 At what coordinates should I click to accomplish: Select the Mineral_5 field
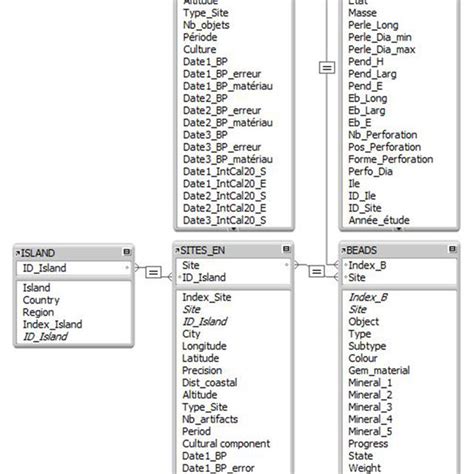370,431
